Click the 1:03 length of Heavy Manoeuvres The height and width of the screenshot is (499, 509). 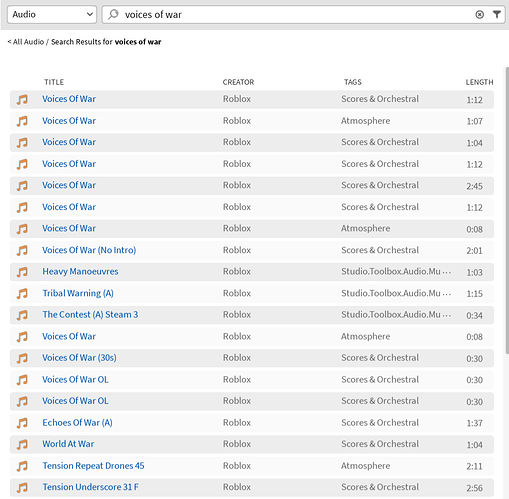(x=474, y=272)
